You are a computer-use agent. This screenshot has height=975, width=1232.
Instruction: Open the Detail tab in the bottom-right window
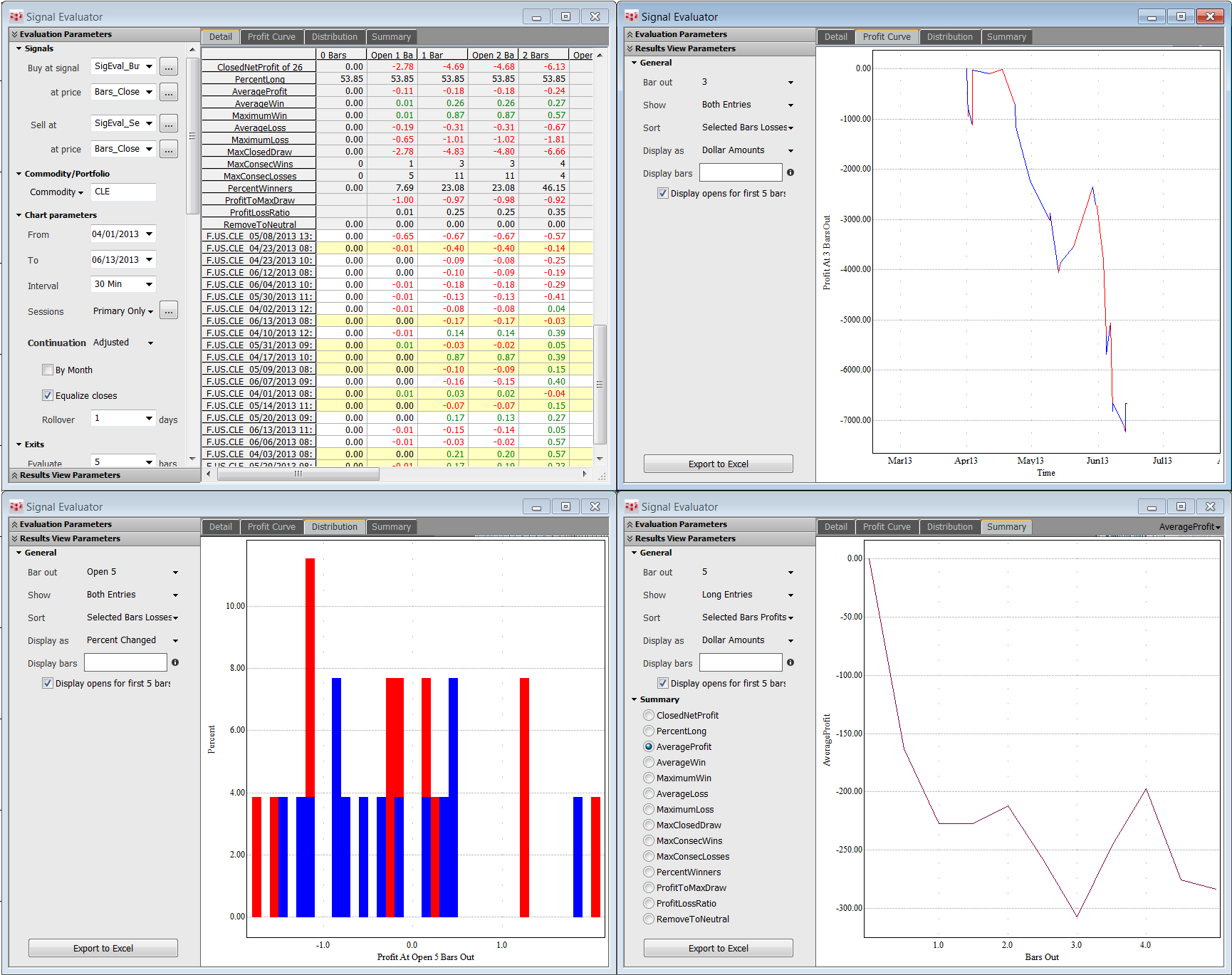coord(835,527)
